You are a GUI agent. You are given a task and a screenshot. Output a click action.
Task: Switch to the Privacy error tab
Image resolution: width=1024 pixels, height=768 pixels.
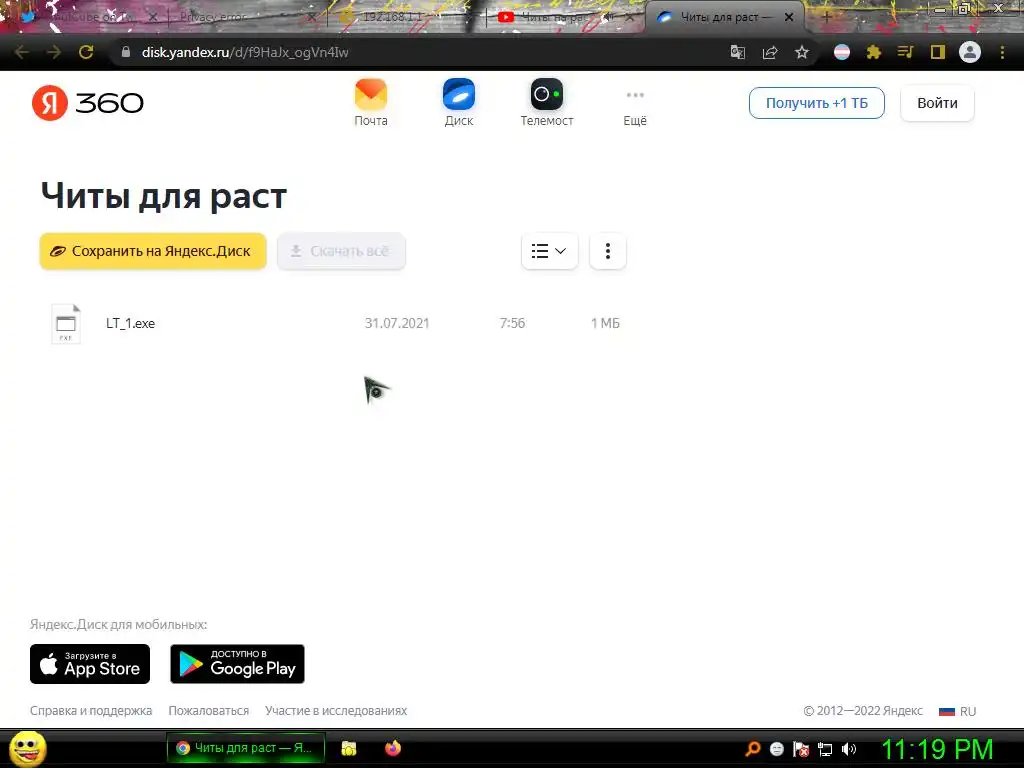coord(242,18)
